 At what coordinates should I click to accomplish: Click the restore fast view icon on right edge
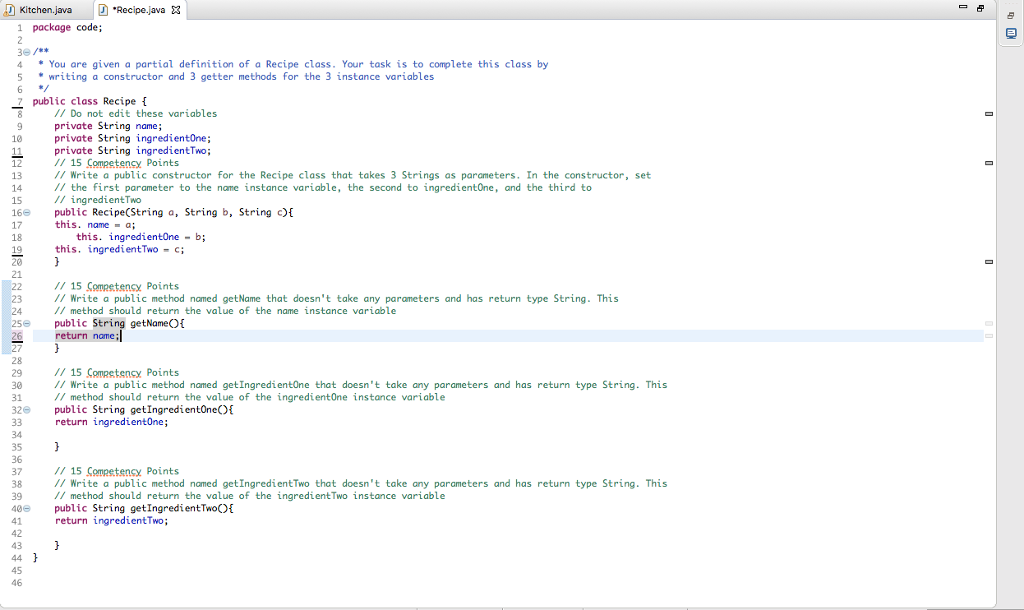click(1010, 15)
